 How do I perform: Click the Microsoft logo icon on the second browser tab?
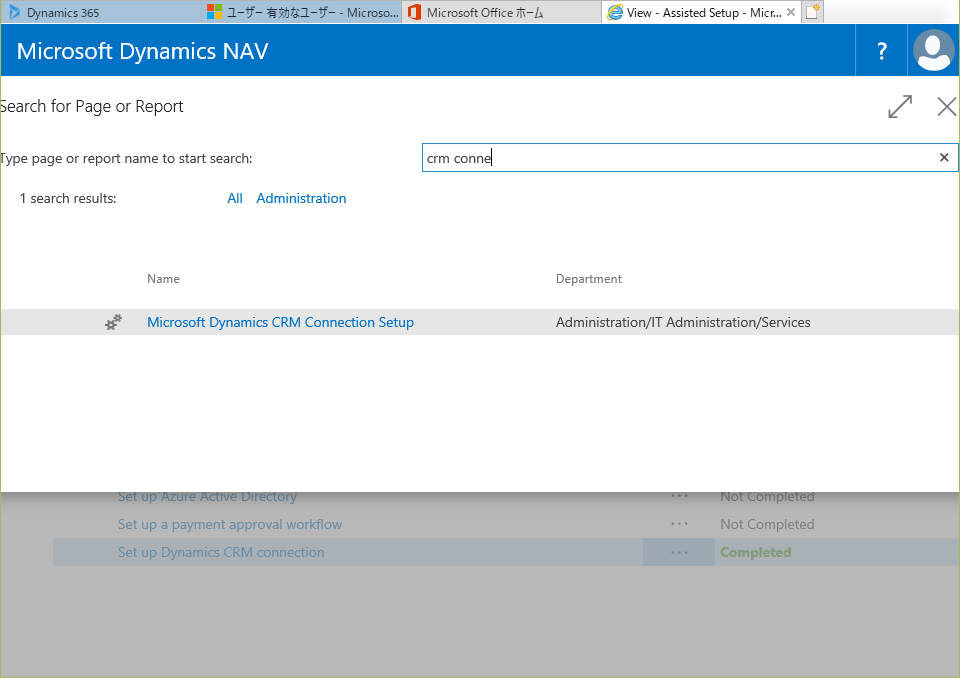pyautogui.click(x=214, y=12)
